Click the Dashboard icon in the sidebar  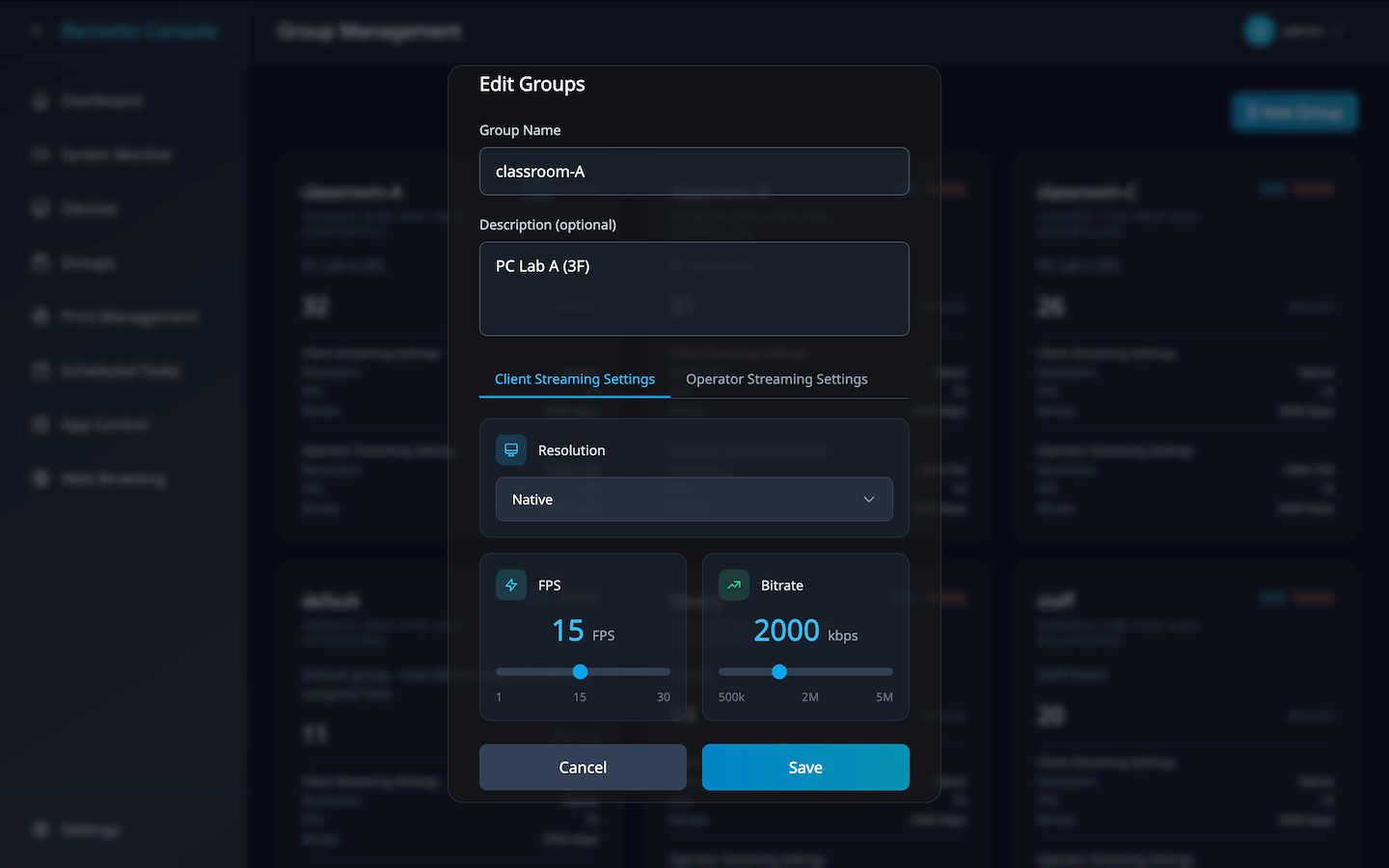click(41, 101)
